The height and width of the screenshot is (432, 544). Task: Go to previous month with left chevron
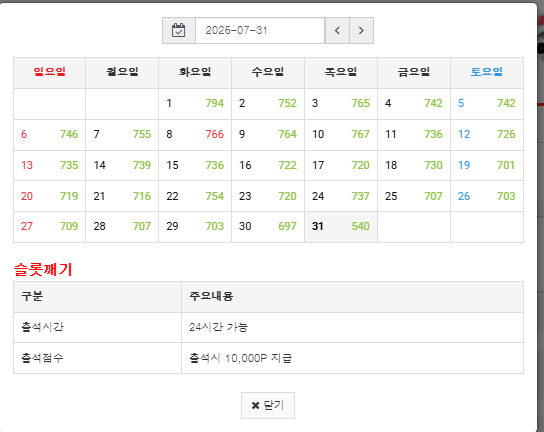[x=337, y=31]
